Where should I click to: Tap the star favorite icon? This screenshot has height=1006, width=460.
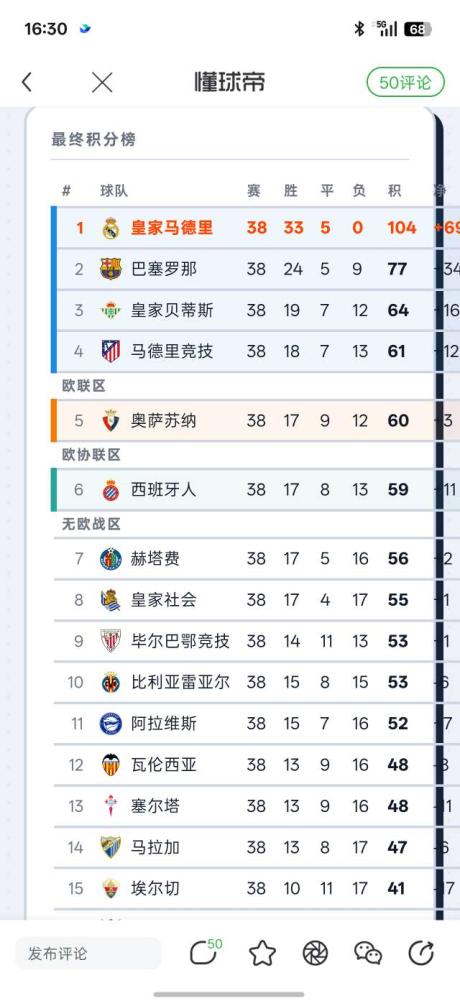[x=262, y=953]
